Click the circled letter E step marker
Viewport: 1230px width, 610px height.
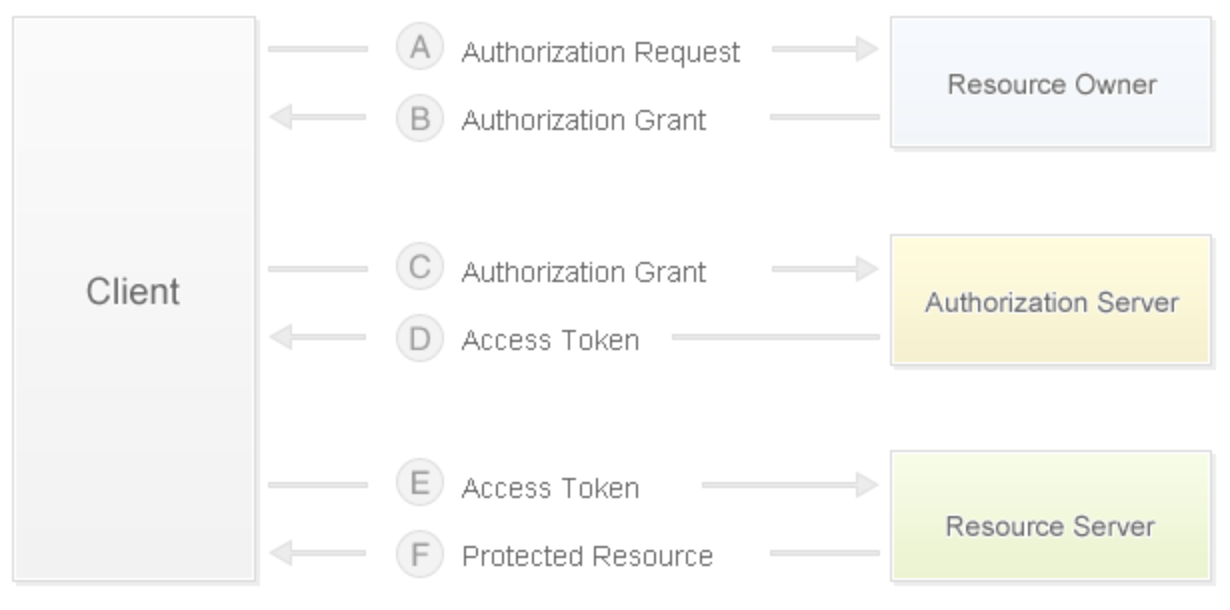tap(420, 485)
